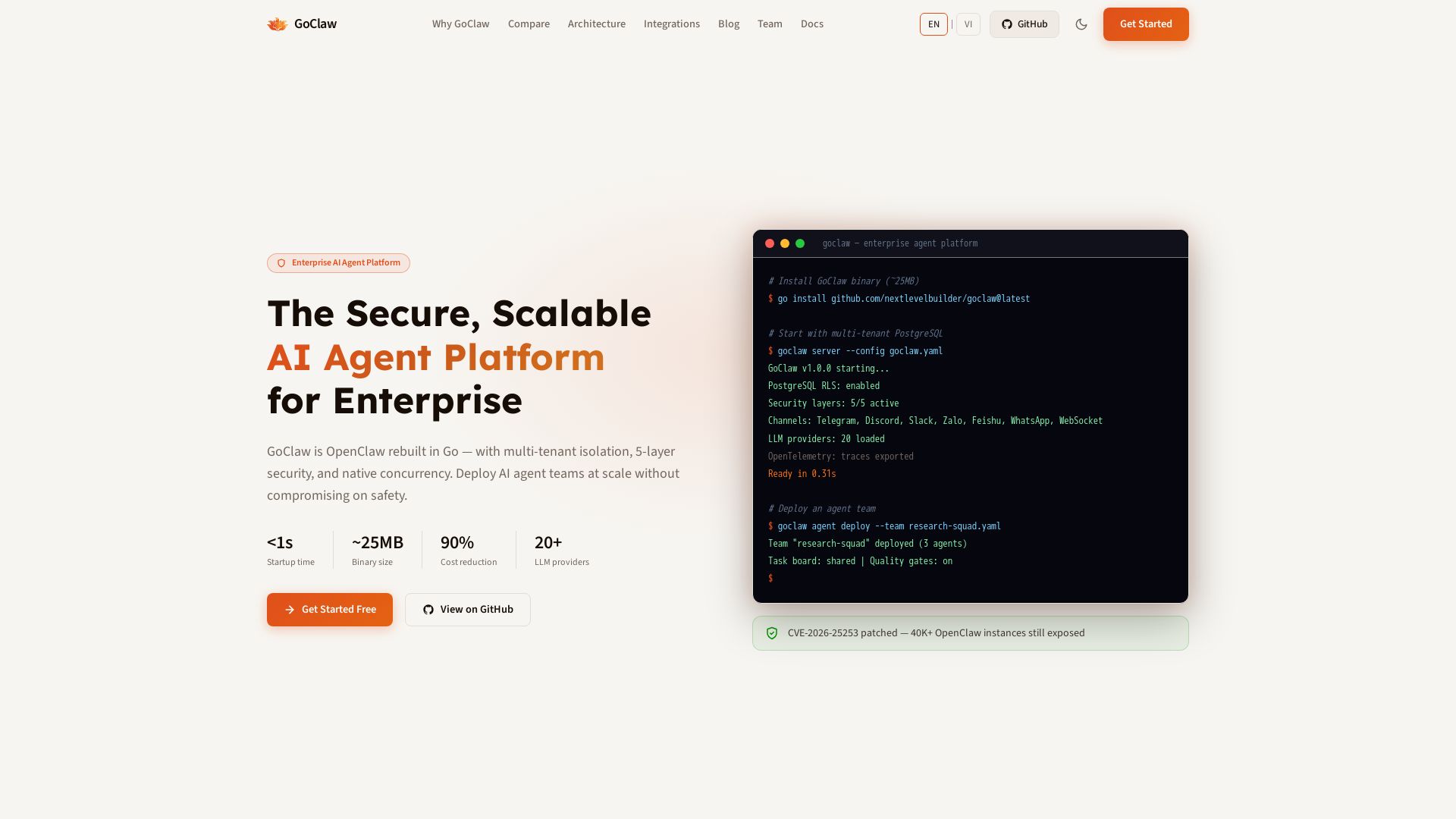Viewport: 1456px width, 819px height.
Task: Visit the Blog page
Action: (729, 24)
